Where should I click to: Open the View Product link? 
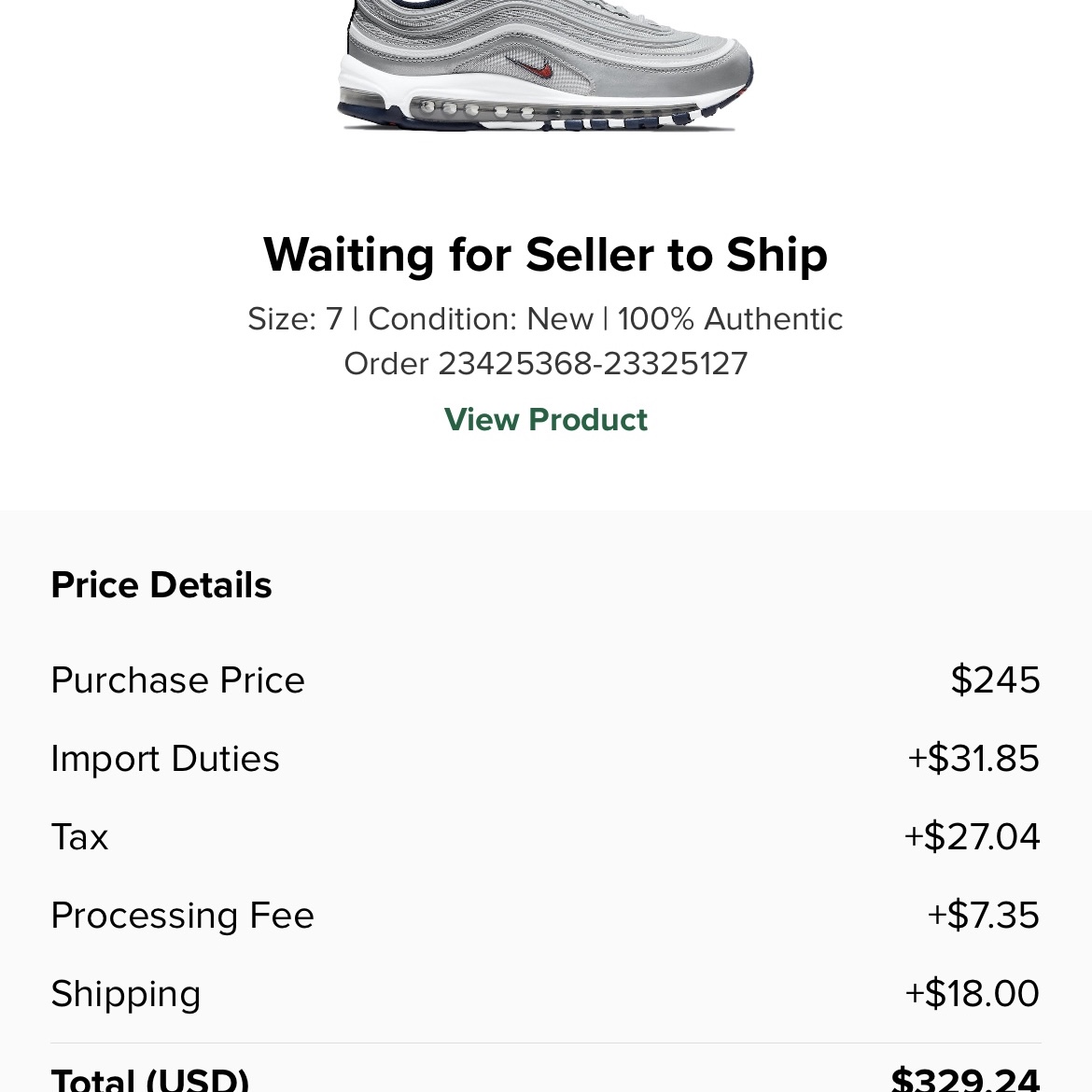pyautogui.click(x=545, y=419)
